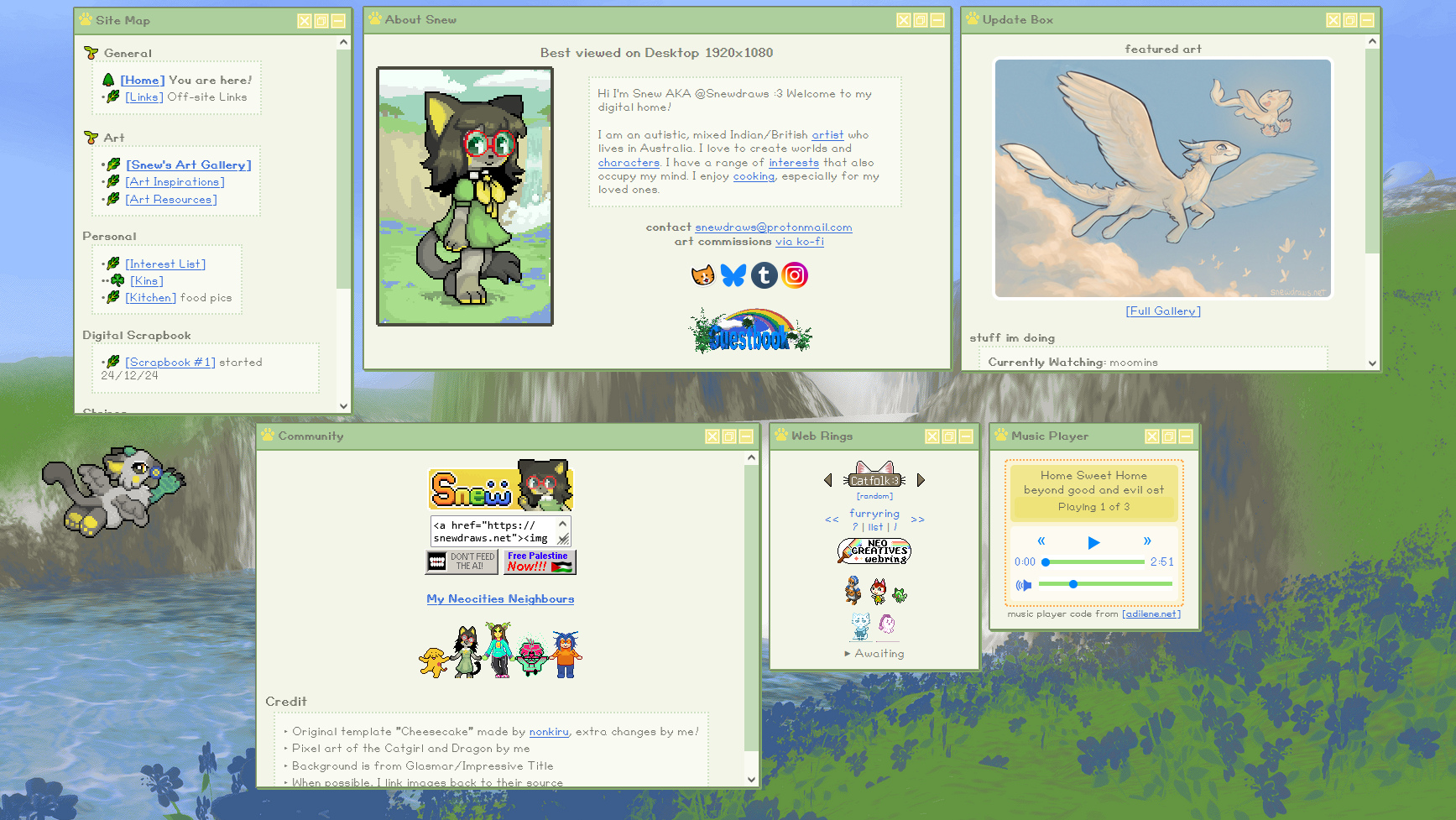Follow the My Neocities Neighbours link
The image size is (1456, 820).
[x=500, y=599]
